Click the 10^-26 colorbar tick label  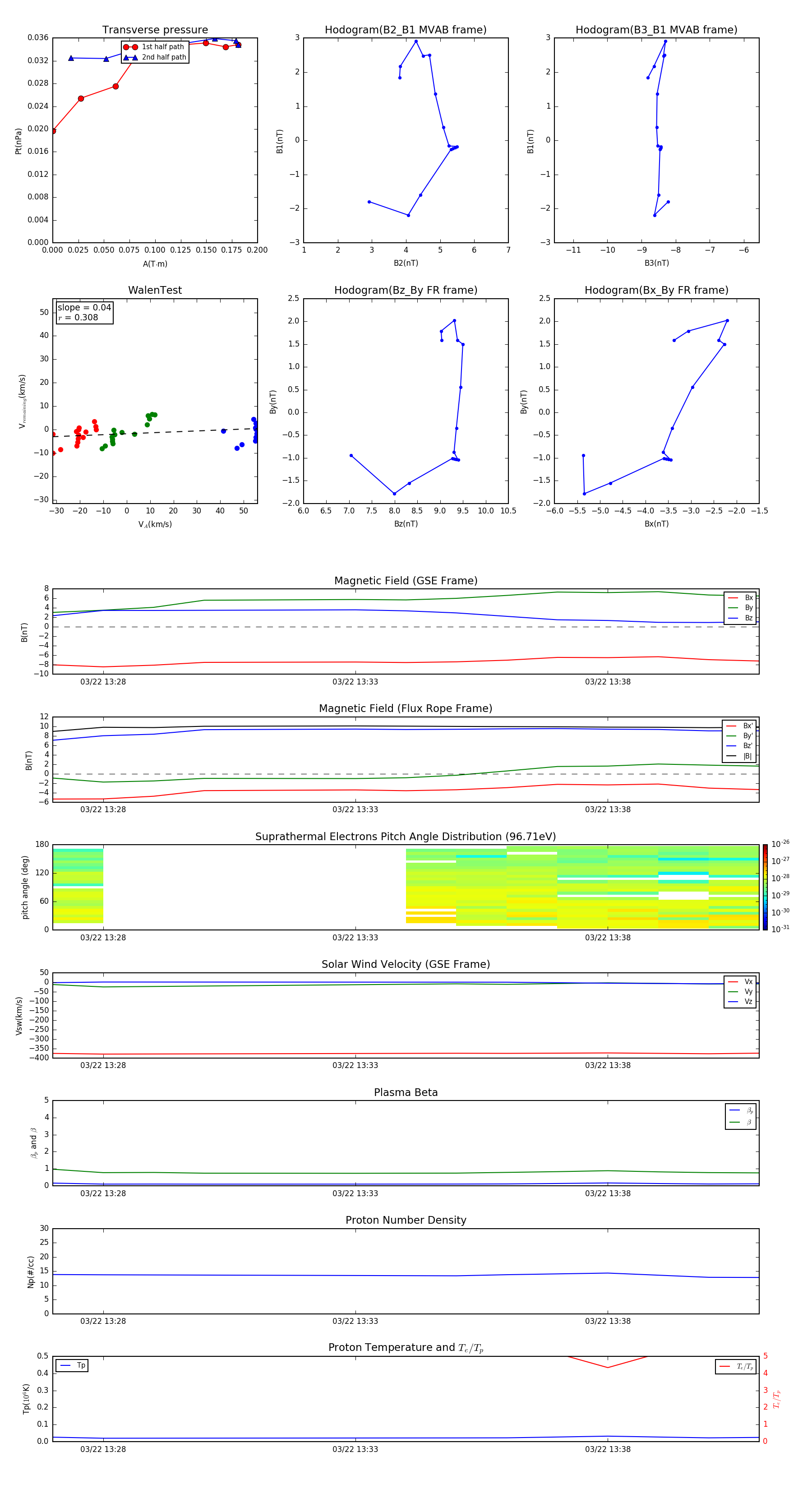pyautogui.click(x=781, y=844)
